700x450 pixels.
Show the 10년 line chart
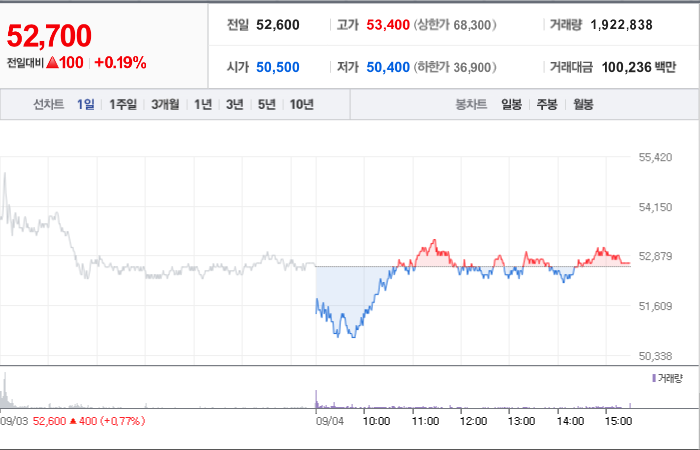pos(302,105)
